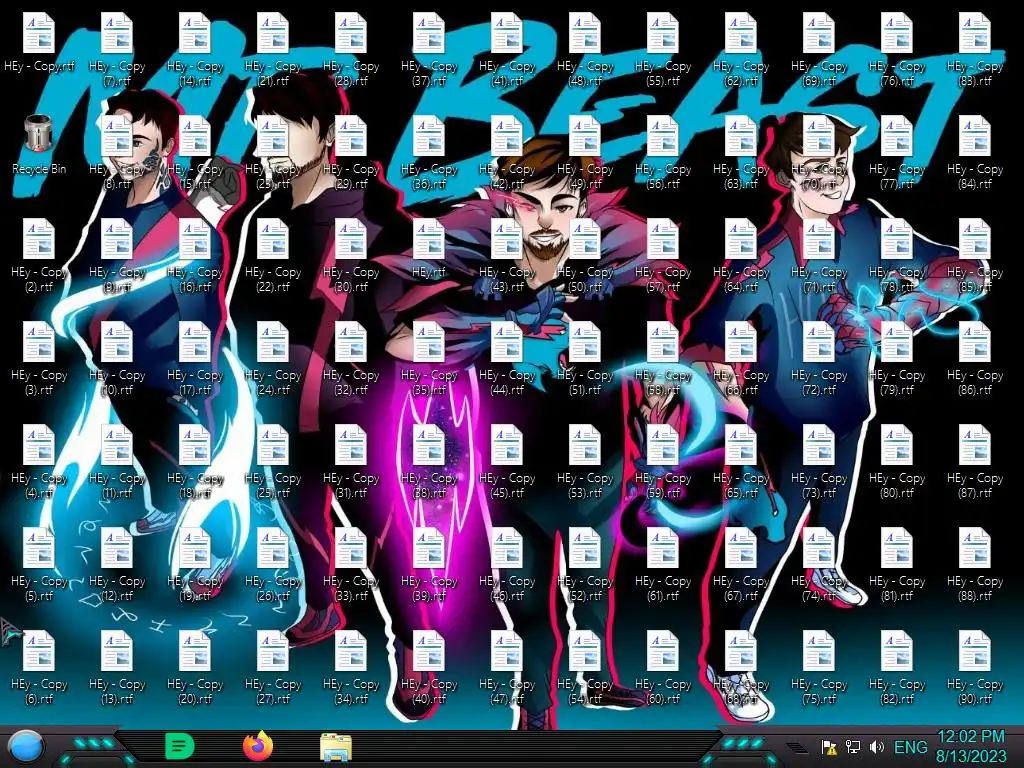Open File Explorer from the taskbar

pos(336,747)
